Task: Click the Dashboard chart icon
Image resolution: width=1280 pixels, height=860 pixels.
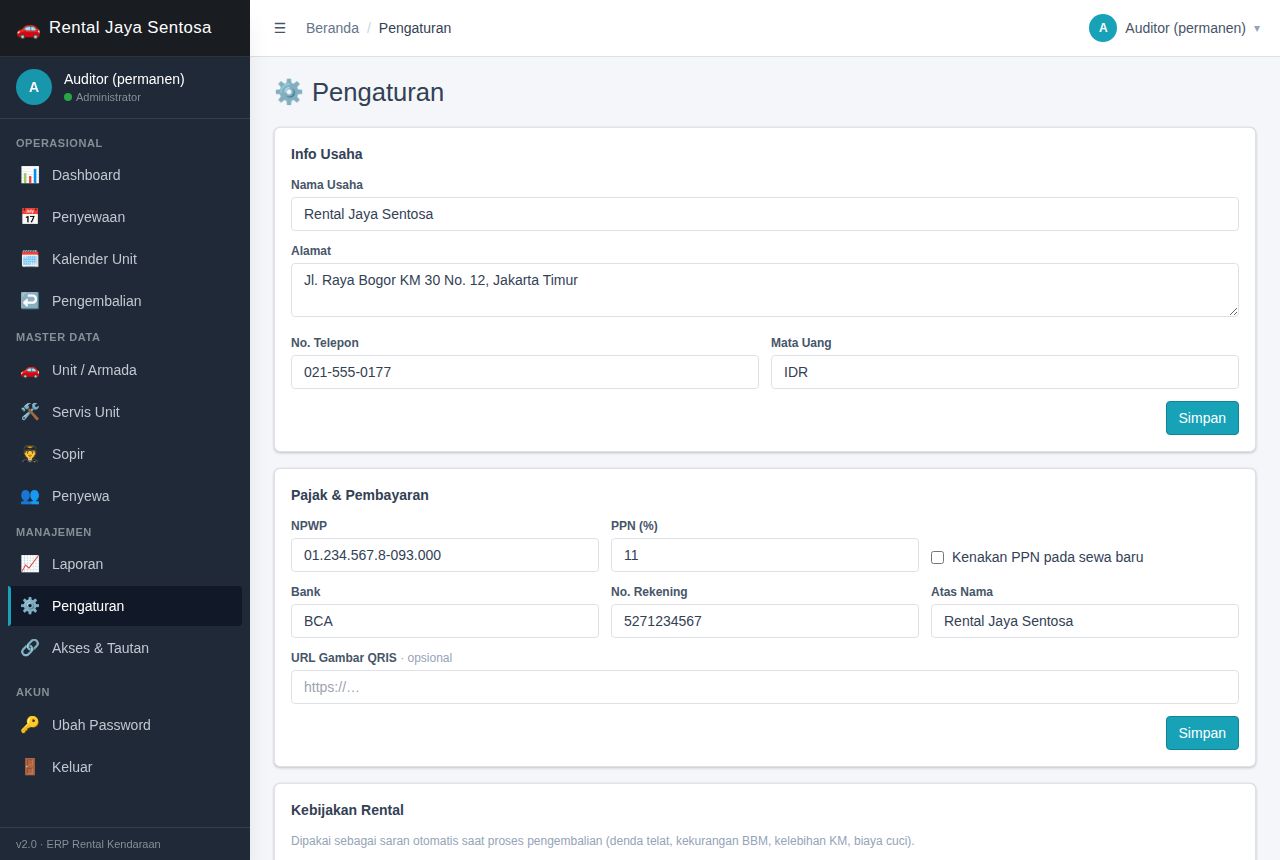Action: [x=30, y=175]
